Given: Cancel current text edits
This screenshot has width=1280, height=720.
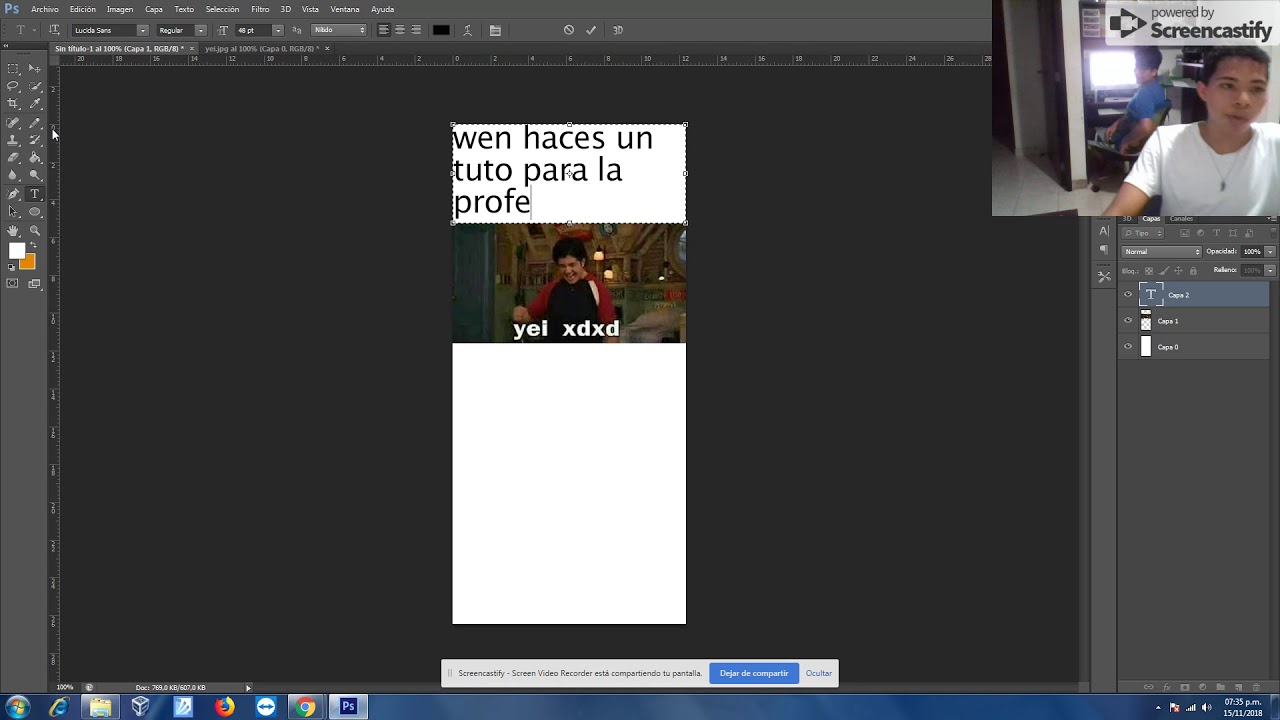Looking at the screenshot, I should pyautogui.click(x=569, y=30).
